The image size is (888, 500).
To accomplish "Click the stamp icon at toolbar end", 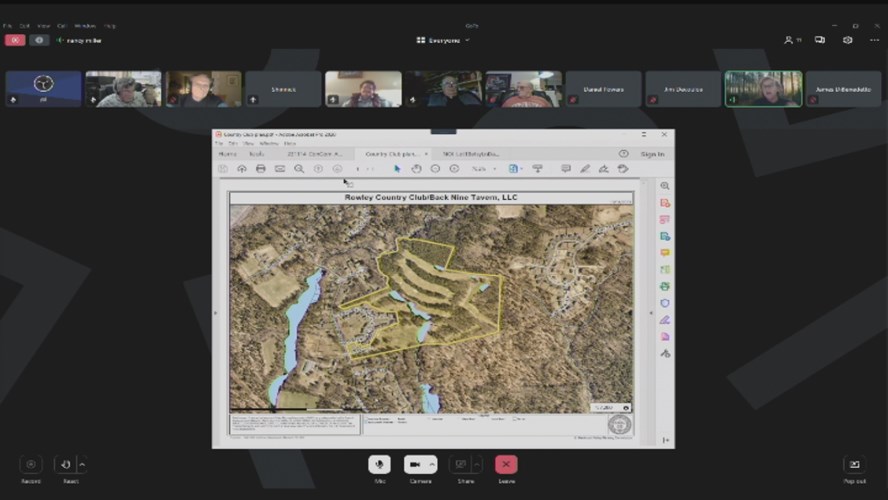I will (x=623, y=169).
